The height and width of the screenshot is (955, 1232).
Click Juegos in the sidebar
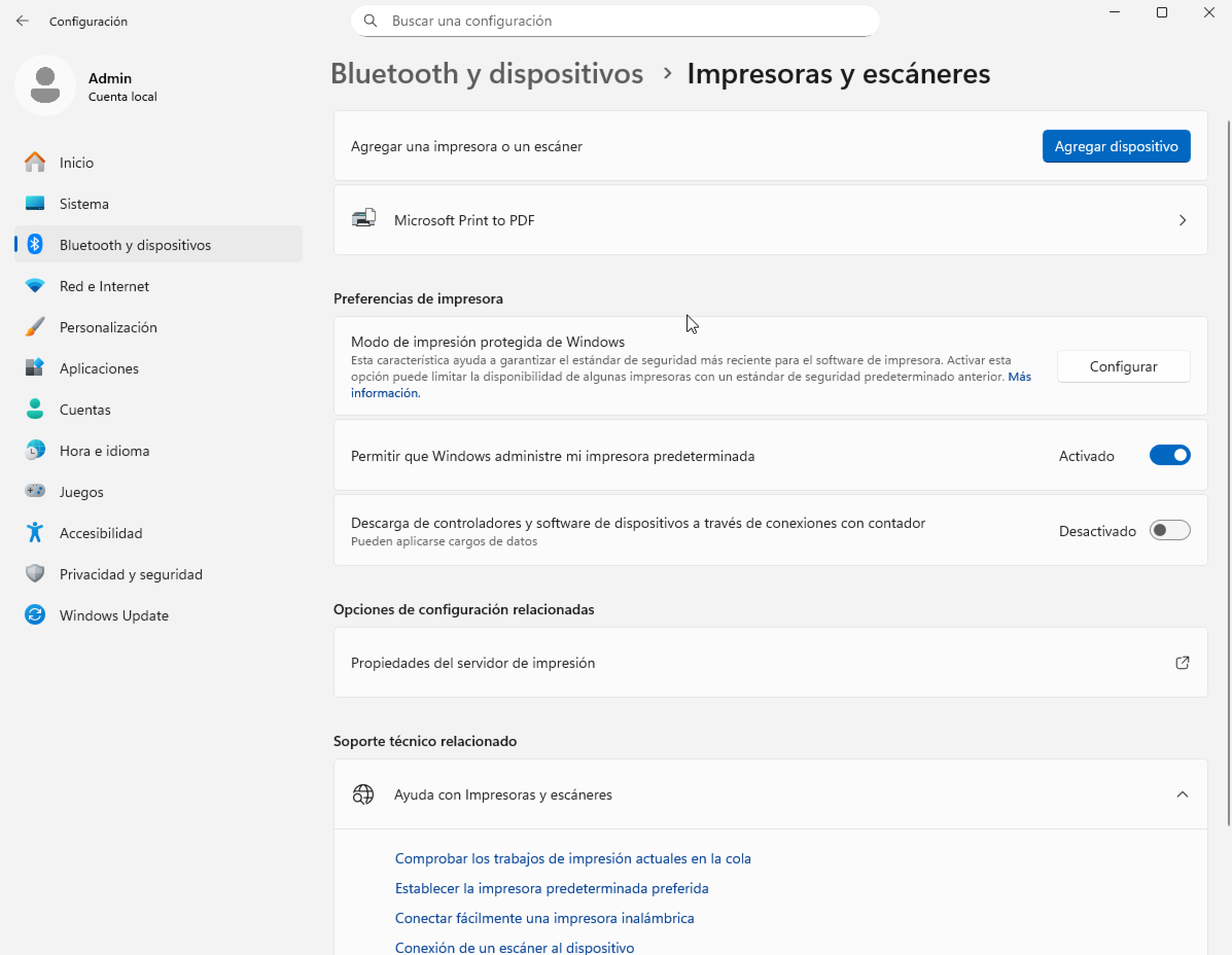click(159, 491)
